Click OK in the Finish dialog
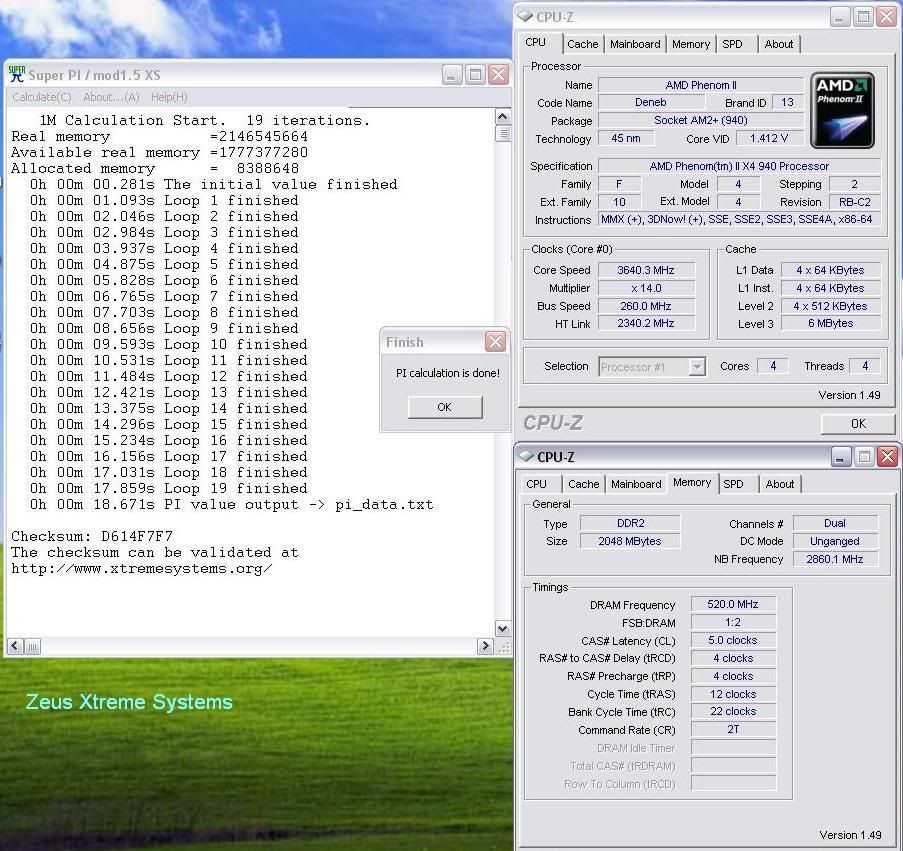Screen dimensions: 903x851 445,407
